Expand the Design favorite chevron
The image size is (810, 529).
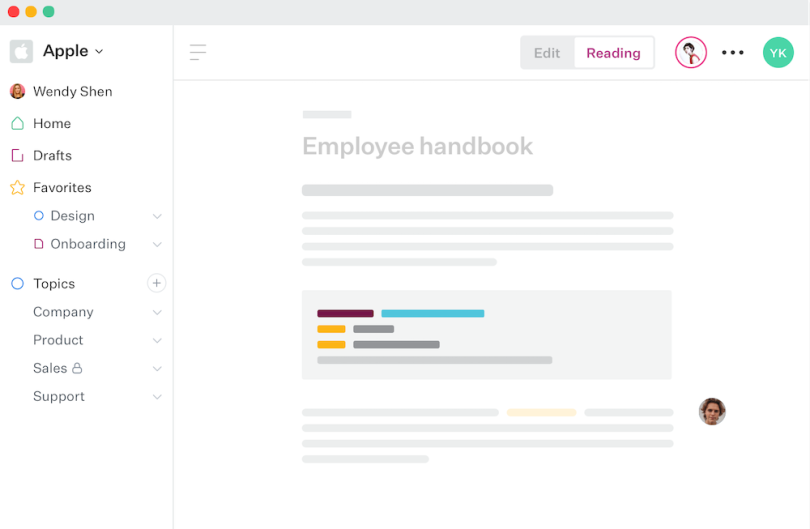157,216
